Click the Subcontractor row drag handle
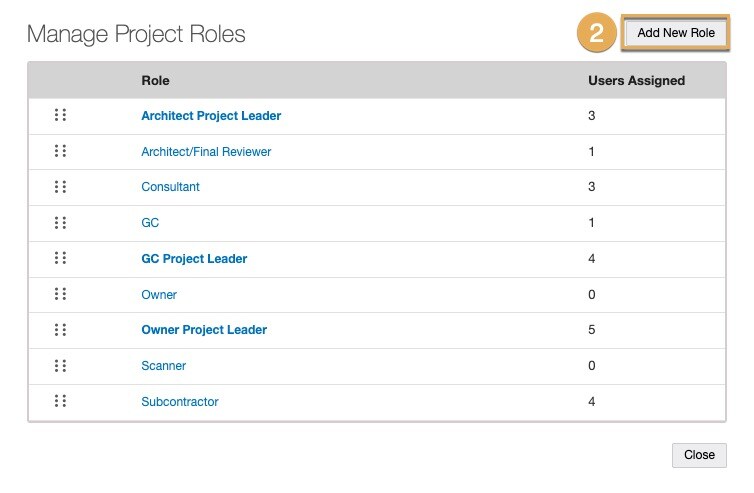The image size is (754, 493). click(x=60, y=401)
